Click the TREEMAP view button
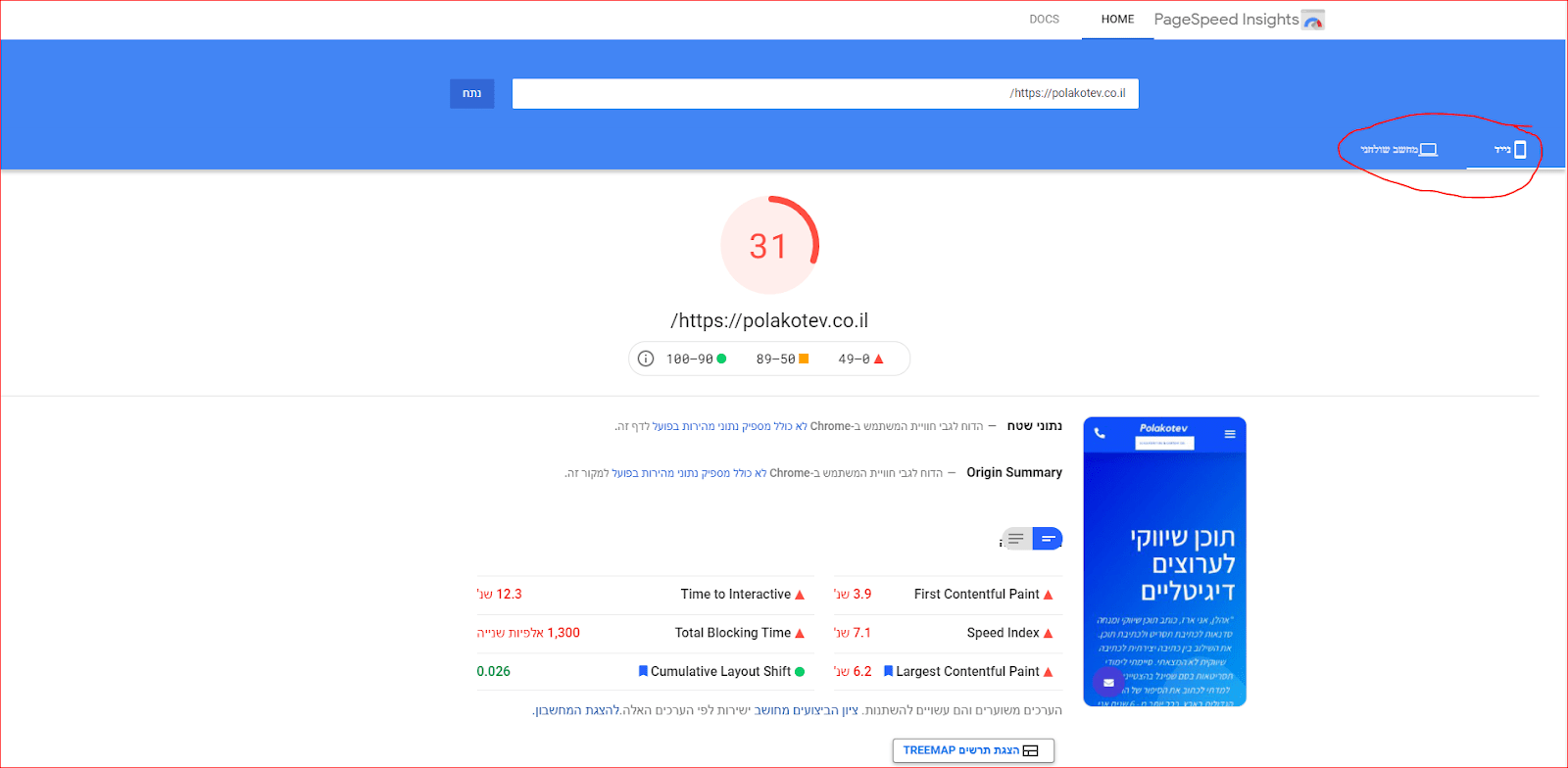1568x768 pixels. [973, 750]
